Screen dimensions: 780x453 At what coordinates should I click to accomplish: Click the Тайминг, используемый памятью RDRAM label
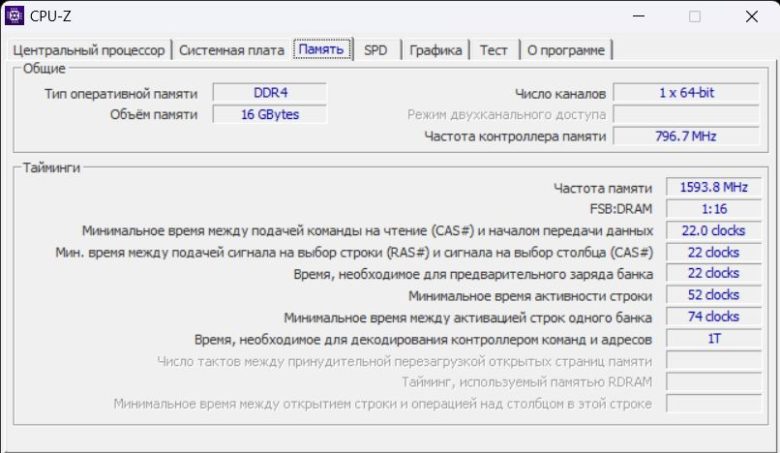click(x=527, y=382)
